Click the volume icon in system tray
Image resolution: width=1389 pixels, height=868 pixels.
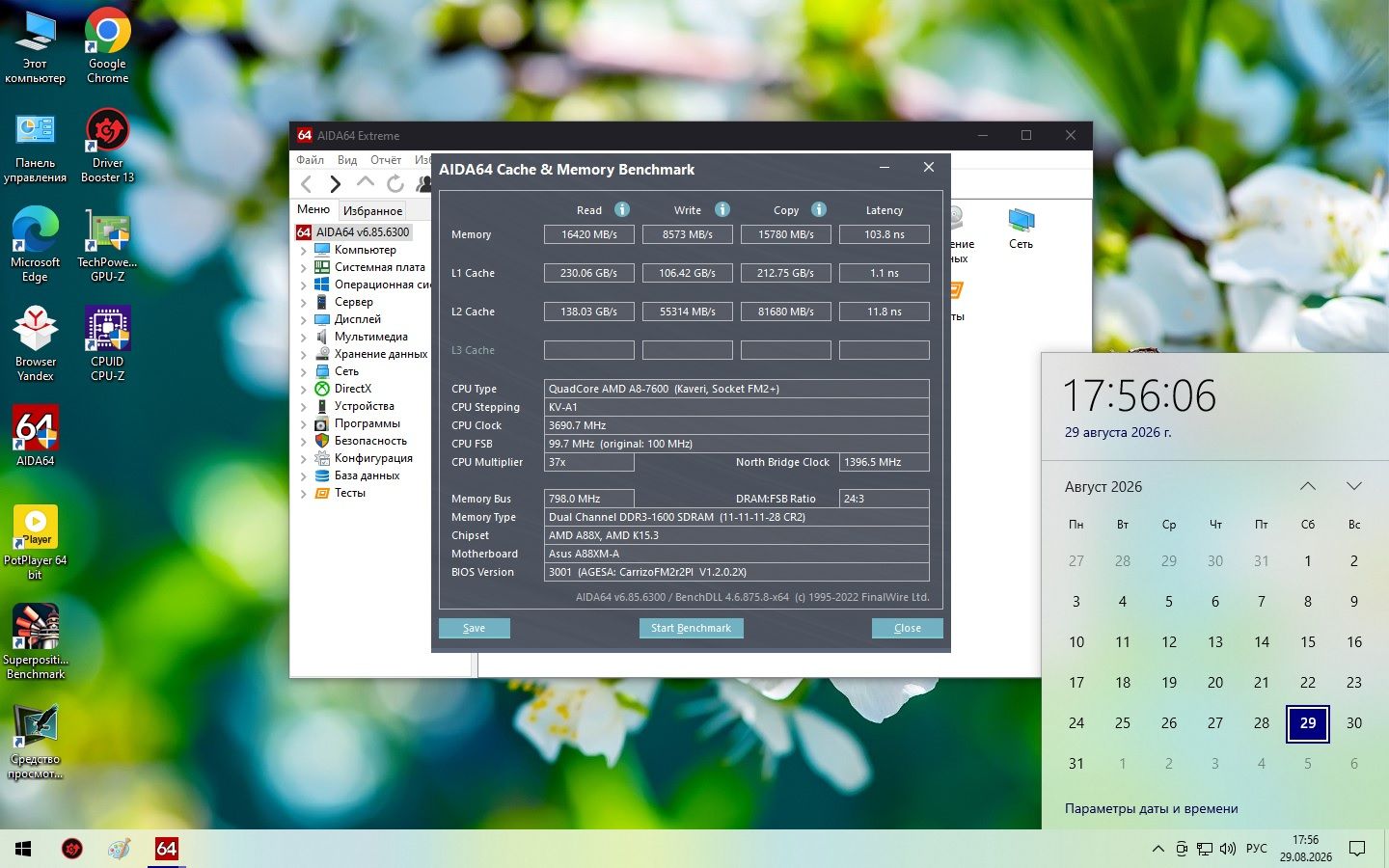click(1228, 849)
